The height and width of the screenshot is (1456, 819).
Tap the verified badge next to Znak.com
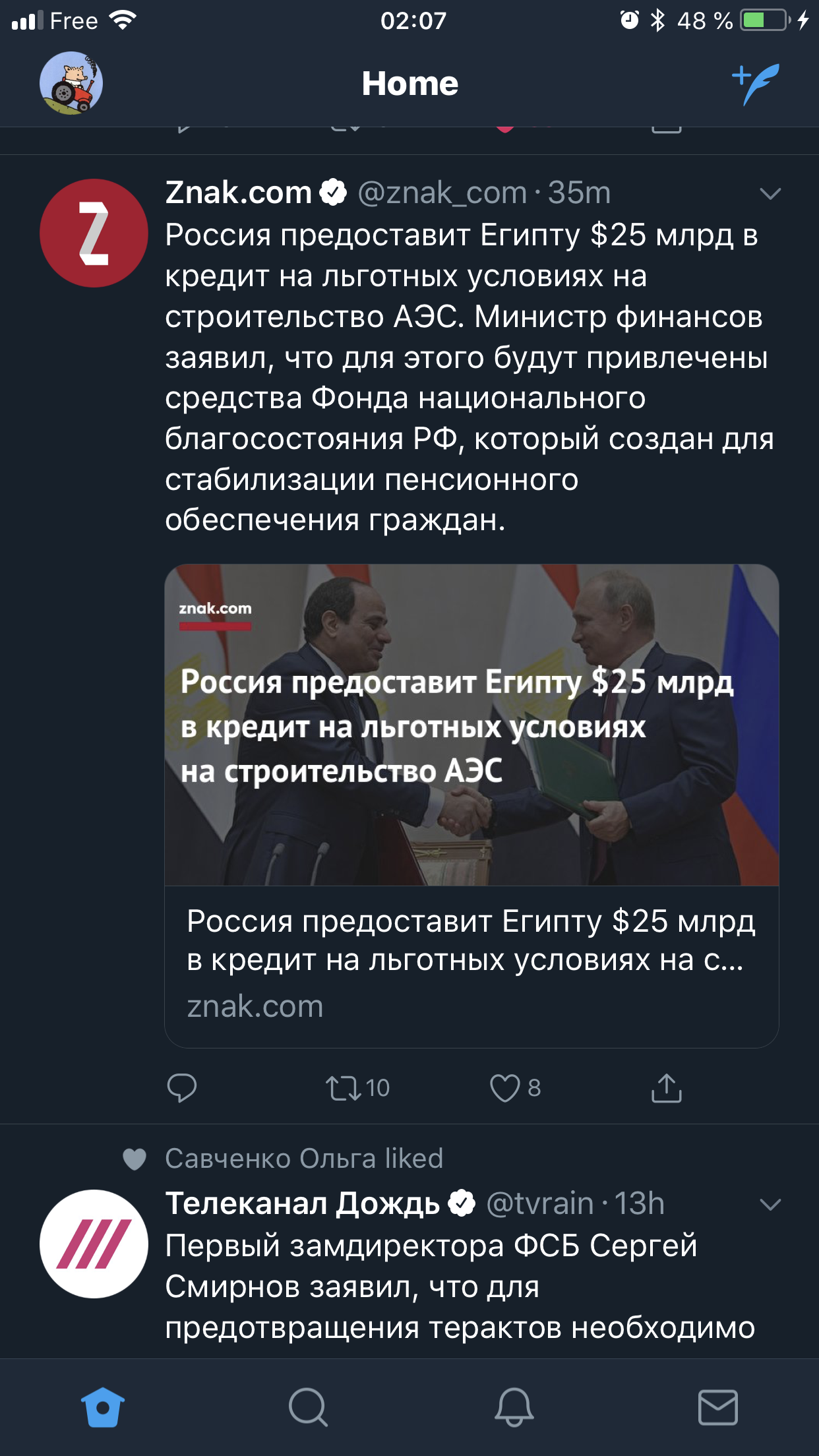pos(333,193)
